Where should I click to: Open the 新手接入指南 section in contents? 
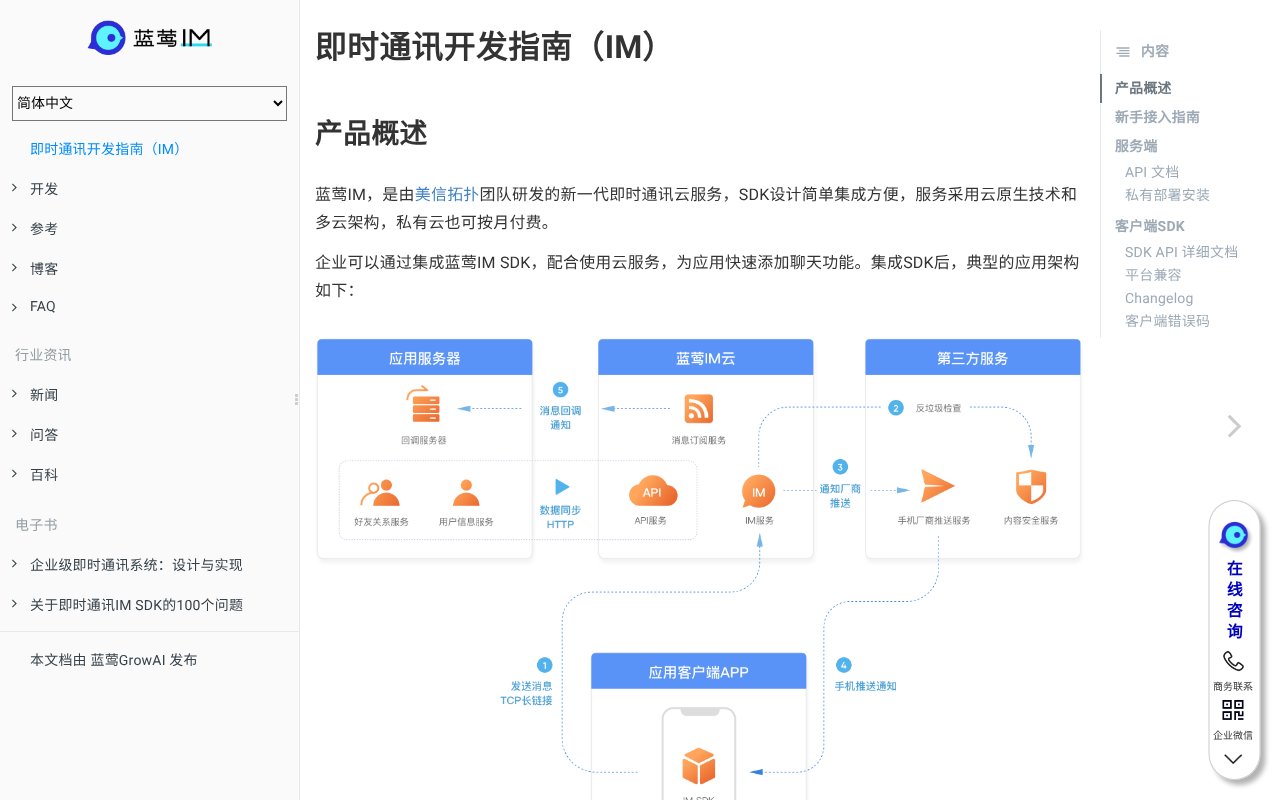[x=1157, y=117]
